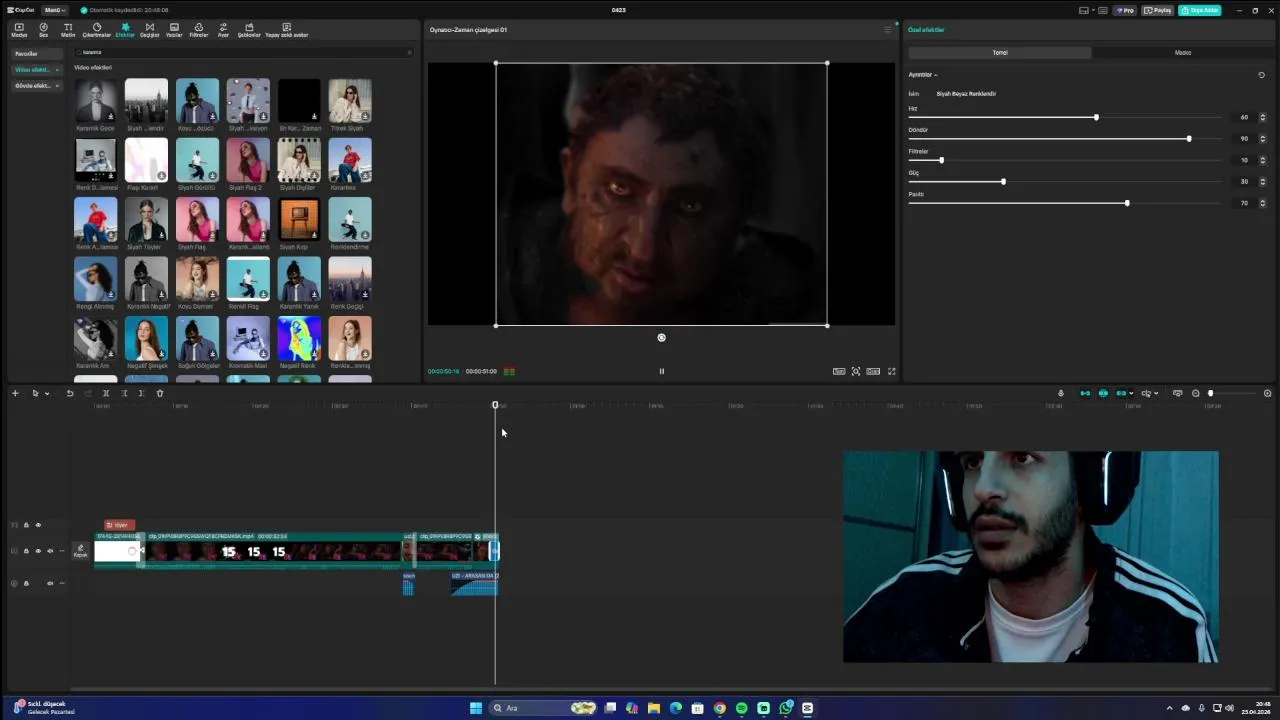This screenshot has width=1280, height=720.
Task: Select the Titrek Siyah effect thumbnail
Action: [350, 101]
